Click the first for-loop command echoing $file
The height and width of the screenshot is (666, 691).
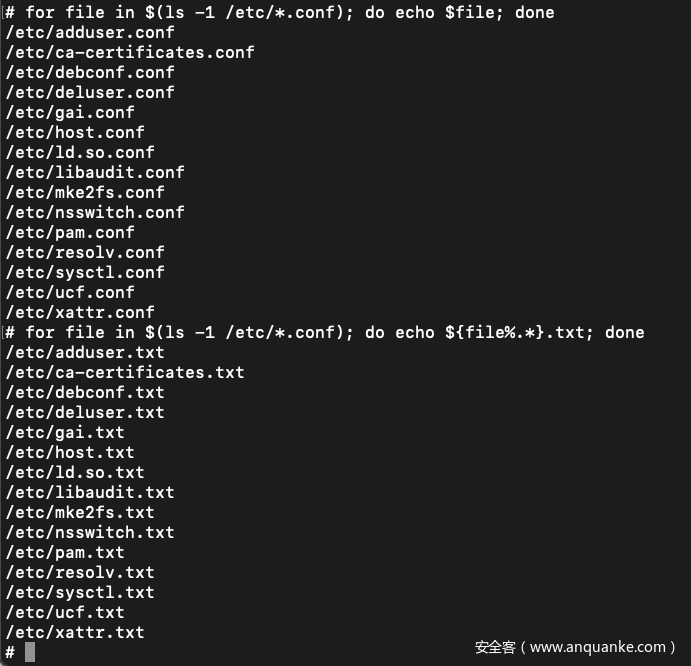[280, 12]
